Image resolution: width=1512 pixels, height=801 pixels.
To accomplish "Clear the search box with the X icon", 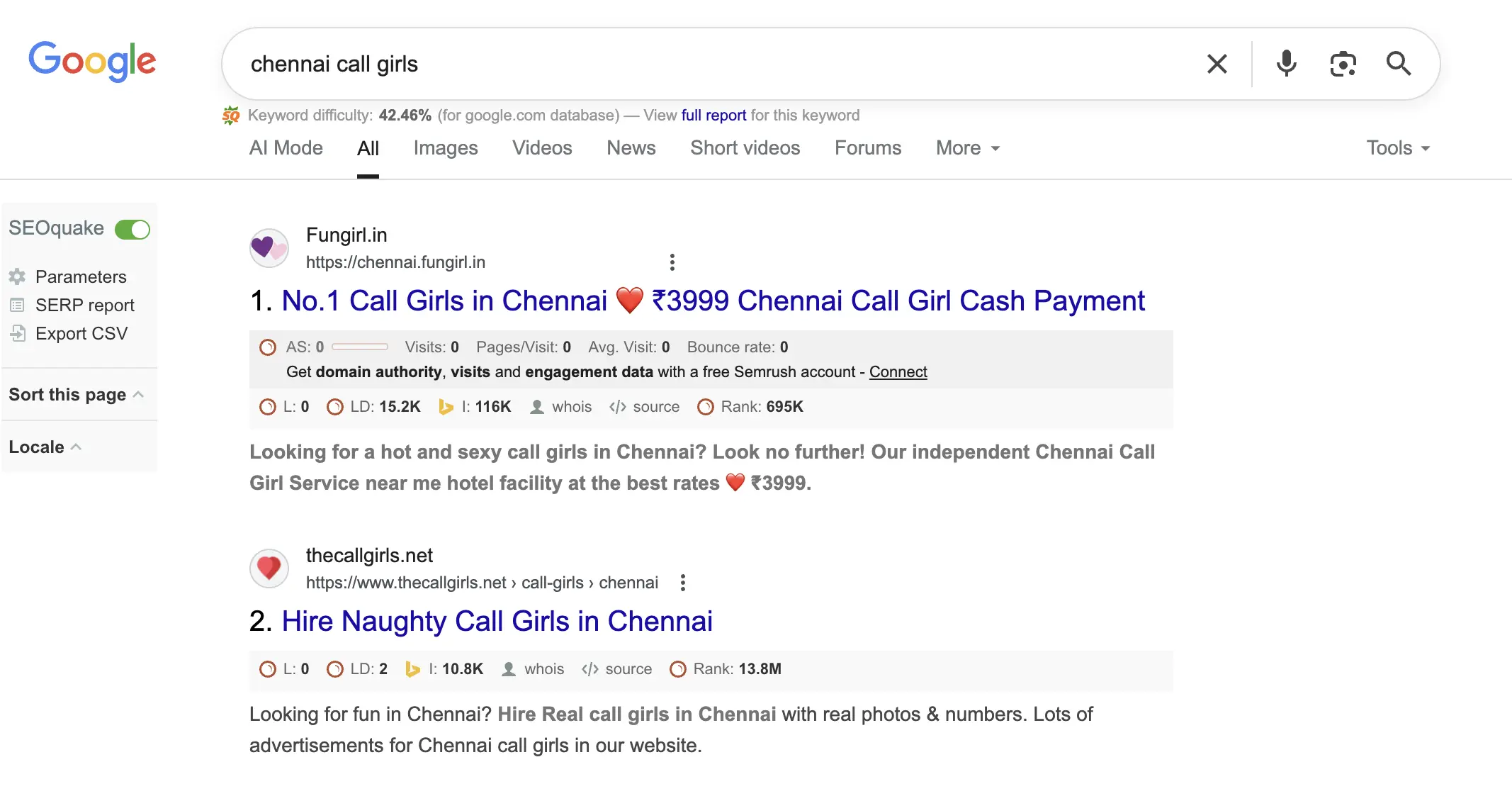I will 1217,64.
